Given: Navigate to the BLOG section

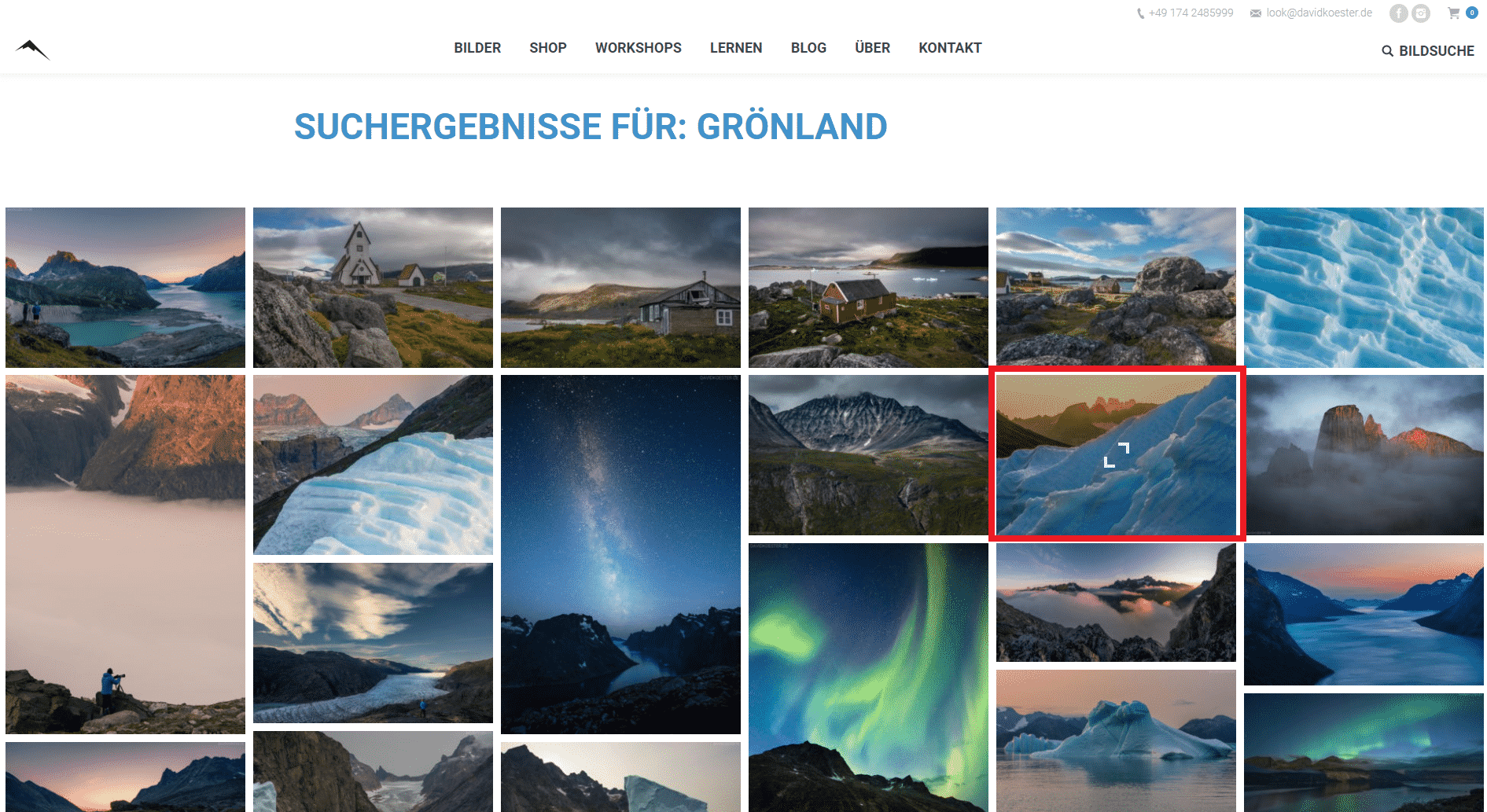Looking at the screenshot, I should [808, 48].
